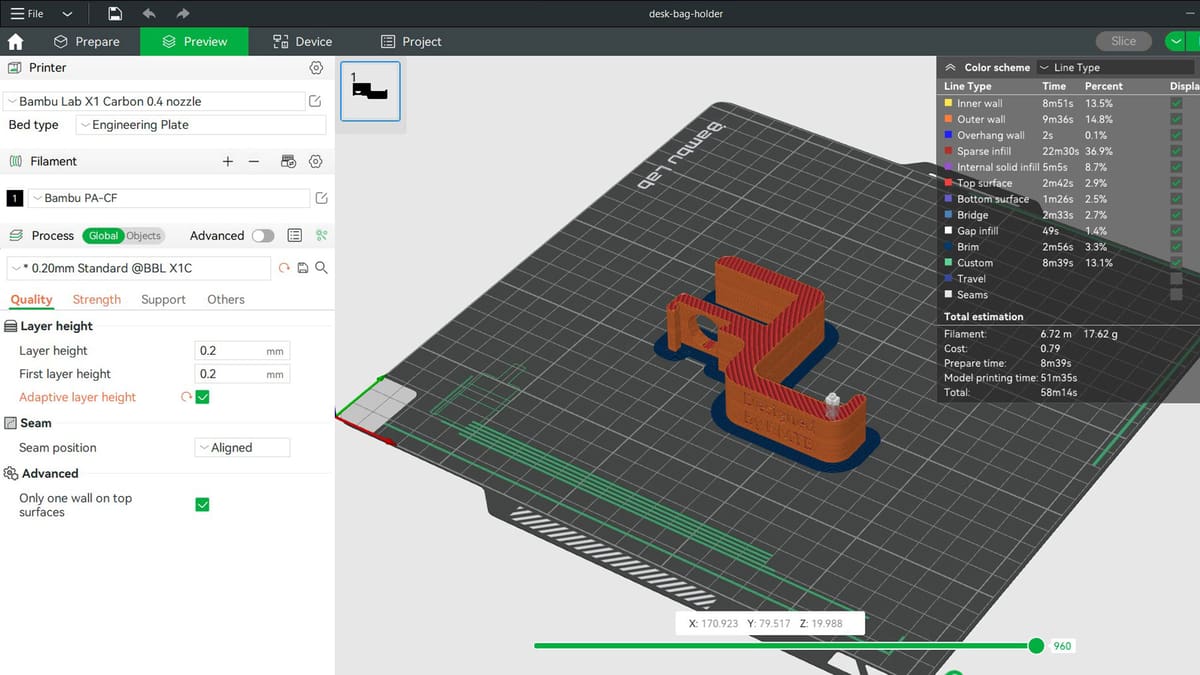Click the green layer slider handle
The height and width of the screenshot is (675, 1200).
tap(1036, 646)
